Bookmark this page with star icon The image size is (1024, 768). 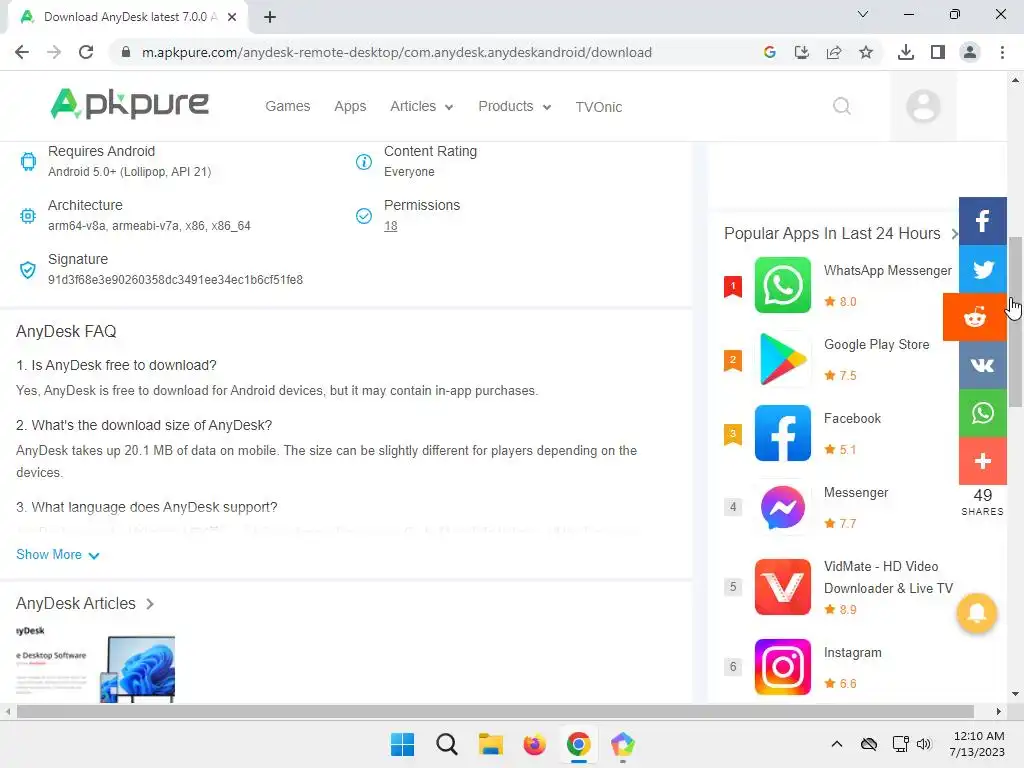point(866,52)
